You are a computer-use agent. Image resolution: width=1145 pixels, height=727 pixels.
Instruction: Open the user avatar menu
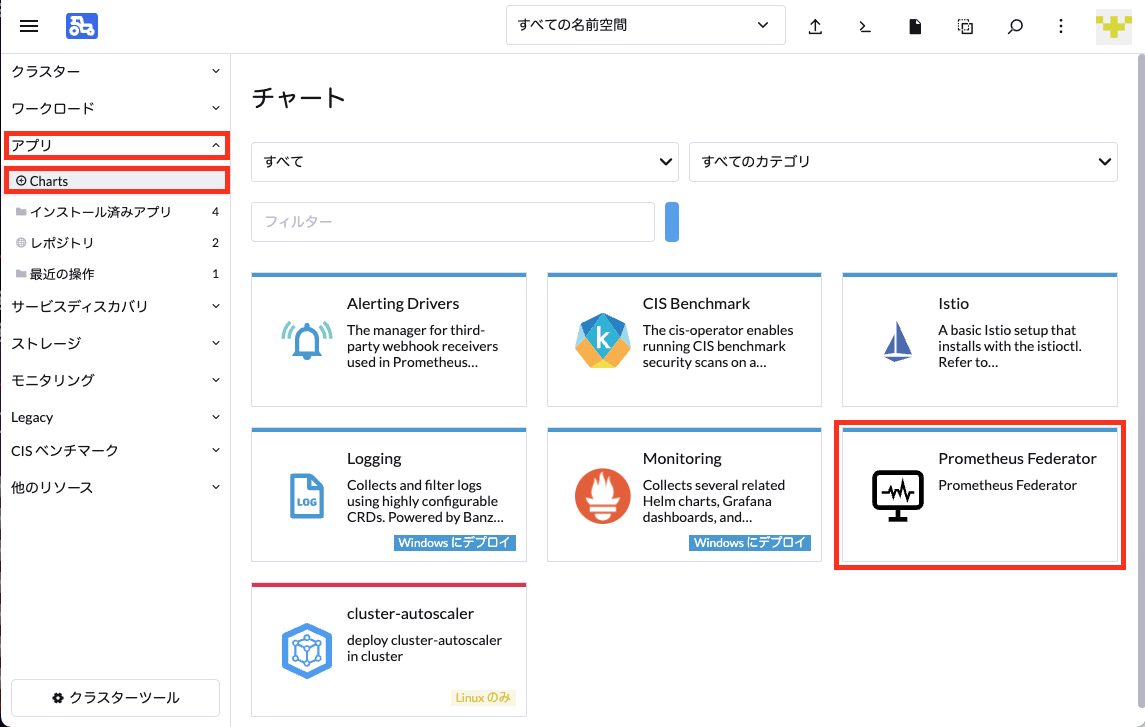click(1113, 27)
